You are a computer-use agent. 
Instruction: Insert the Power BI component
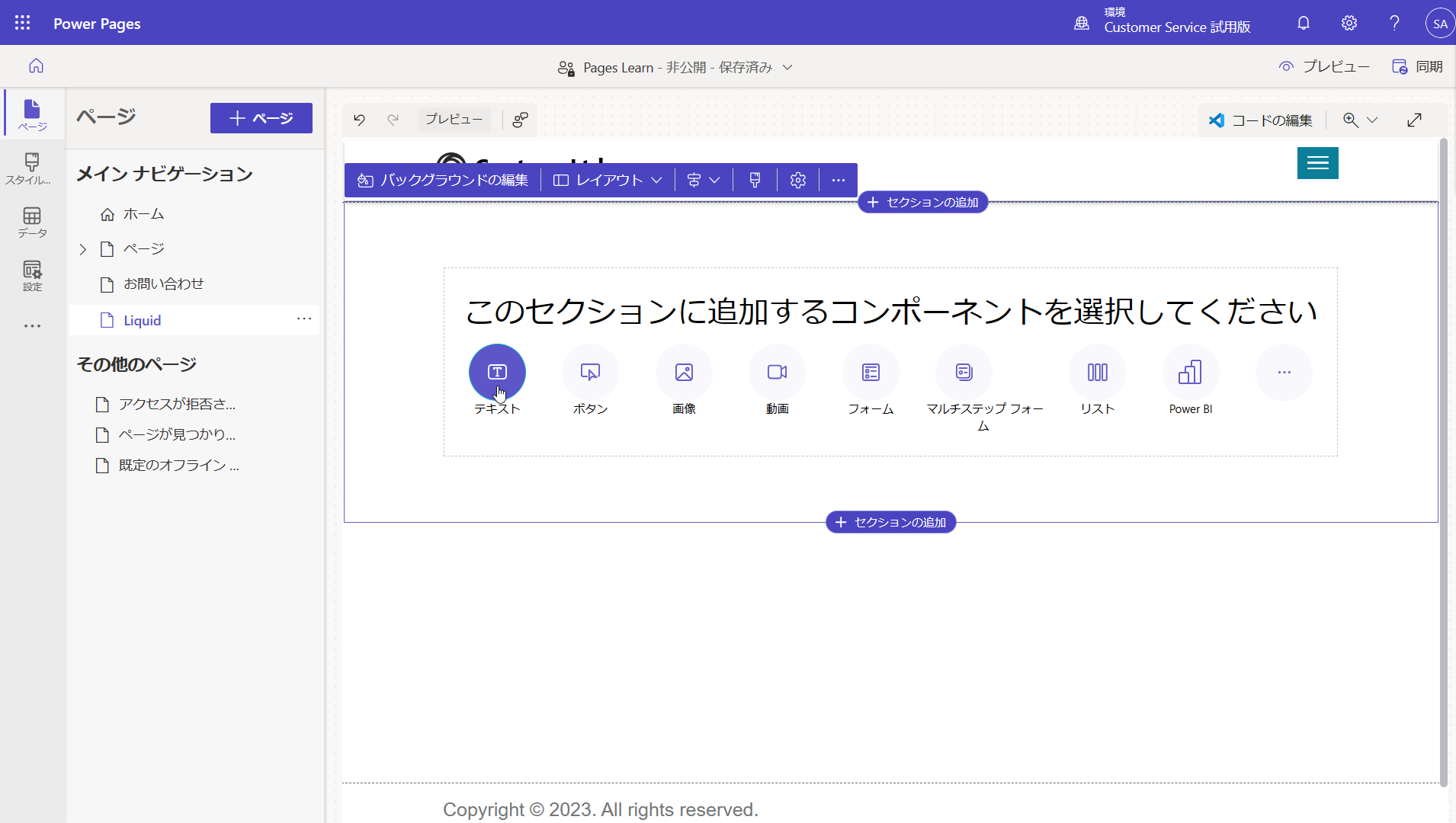coord(1191,372)
